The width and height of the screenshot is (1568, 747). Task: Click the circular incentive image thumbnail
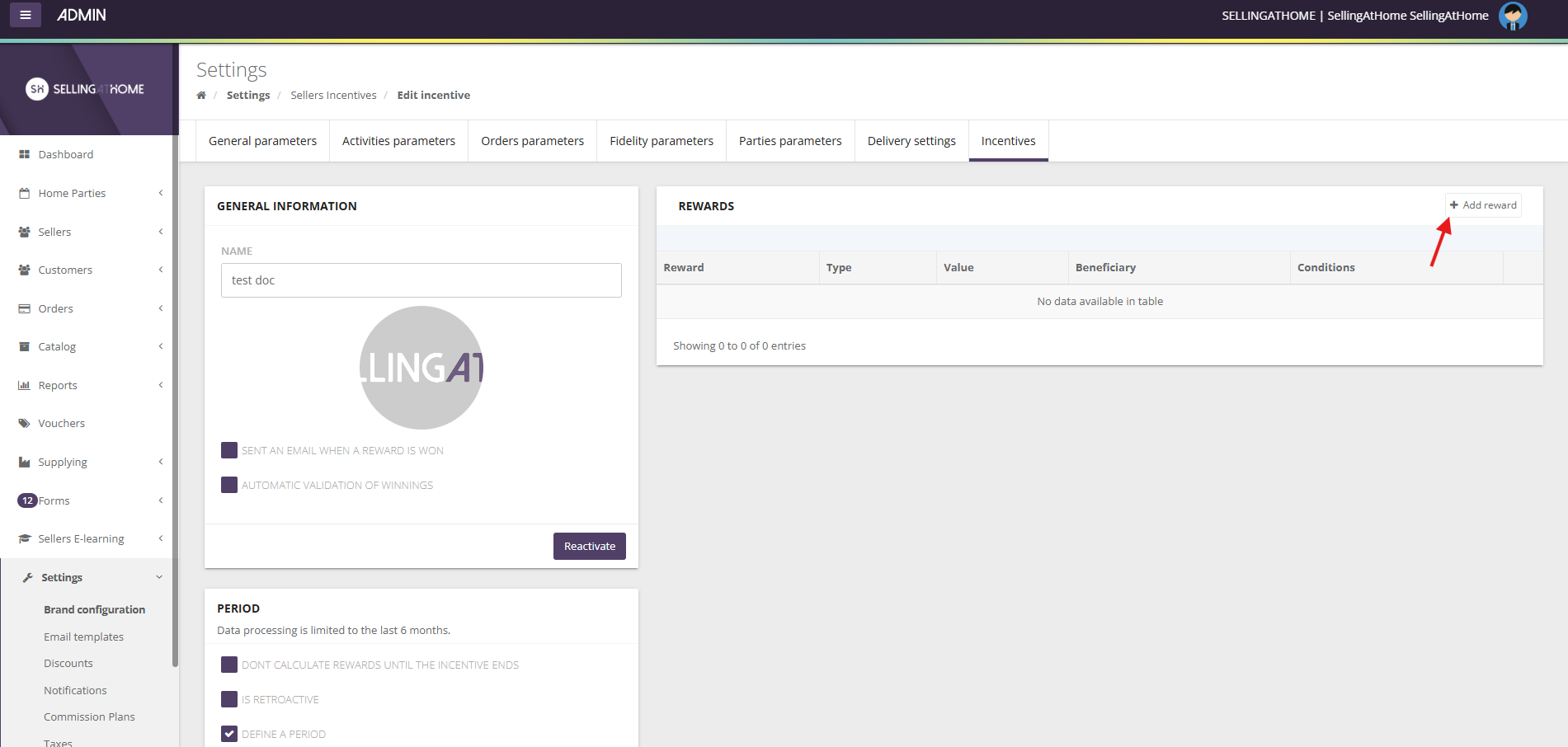coord(421,368)
